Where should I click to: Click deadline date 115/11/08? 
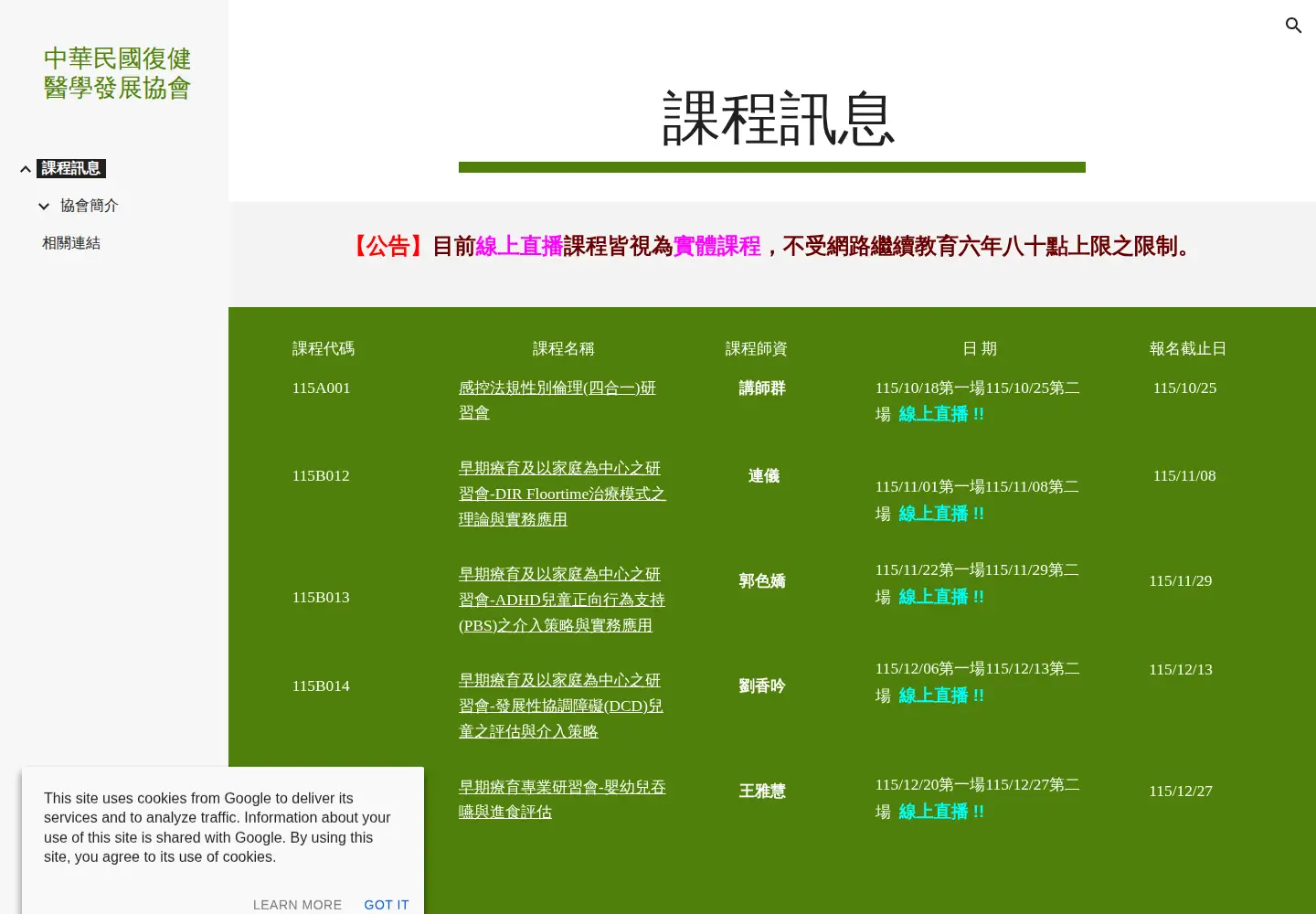[1184, 475]
